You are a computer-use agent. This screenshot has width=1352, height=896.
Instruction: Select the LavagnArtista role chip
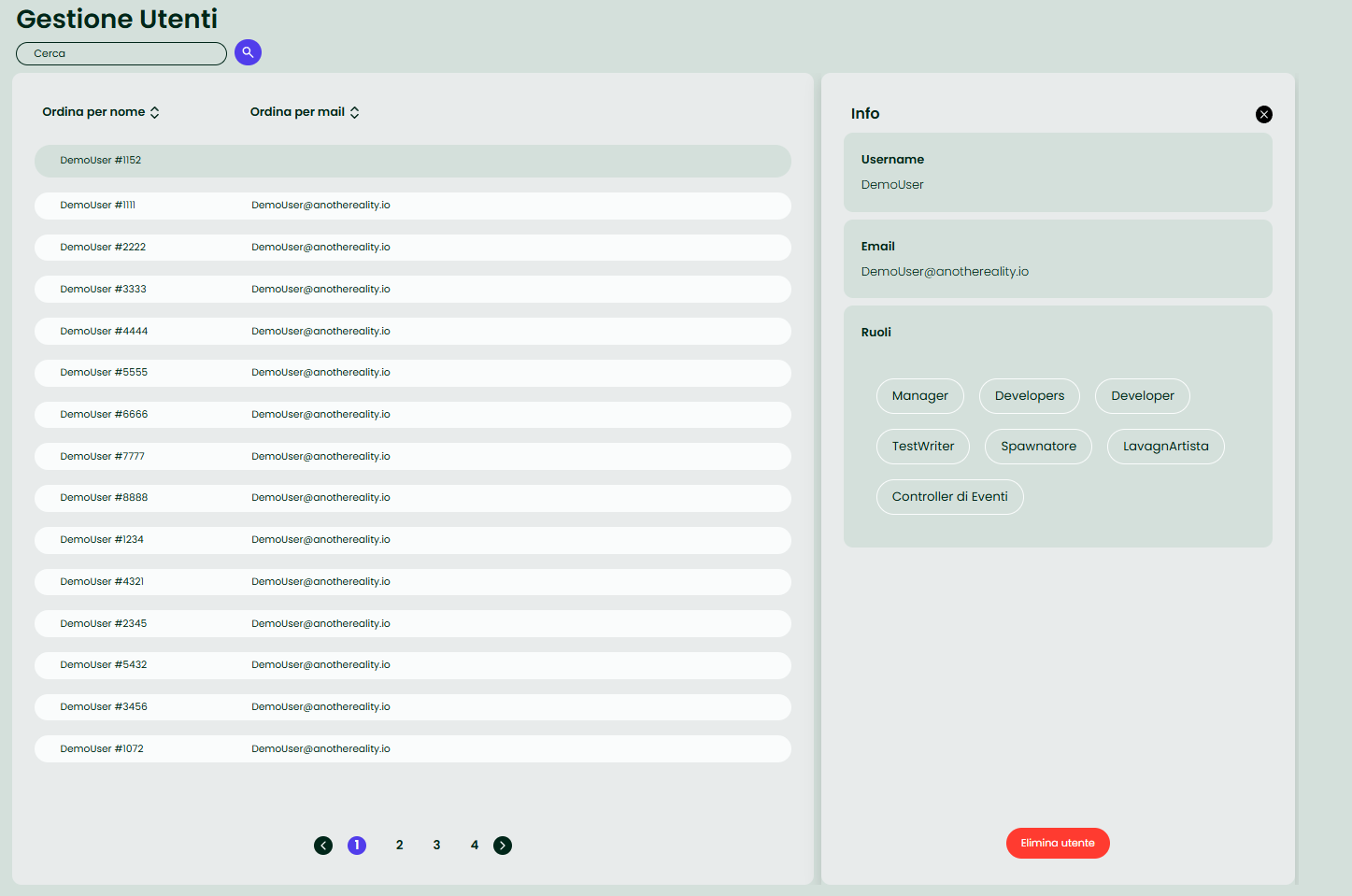click(x=1165, y=447)
